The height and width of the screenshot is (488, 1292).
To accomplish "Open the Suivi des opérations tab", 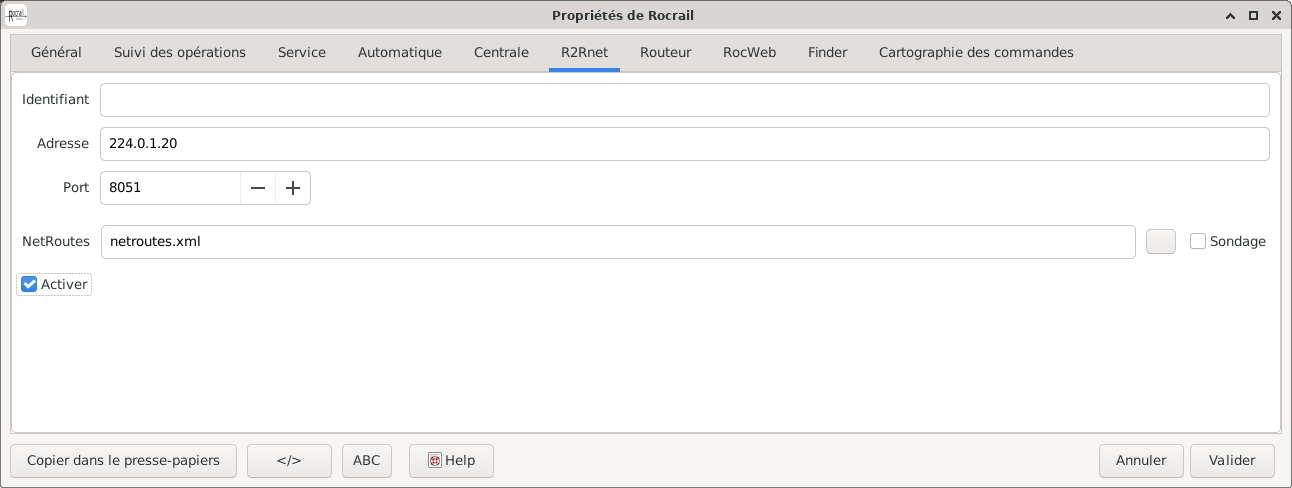I will click(180, 53).
